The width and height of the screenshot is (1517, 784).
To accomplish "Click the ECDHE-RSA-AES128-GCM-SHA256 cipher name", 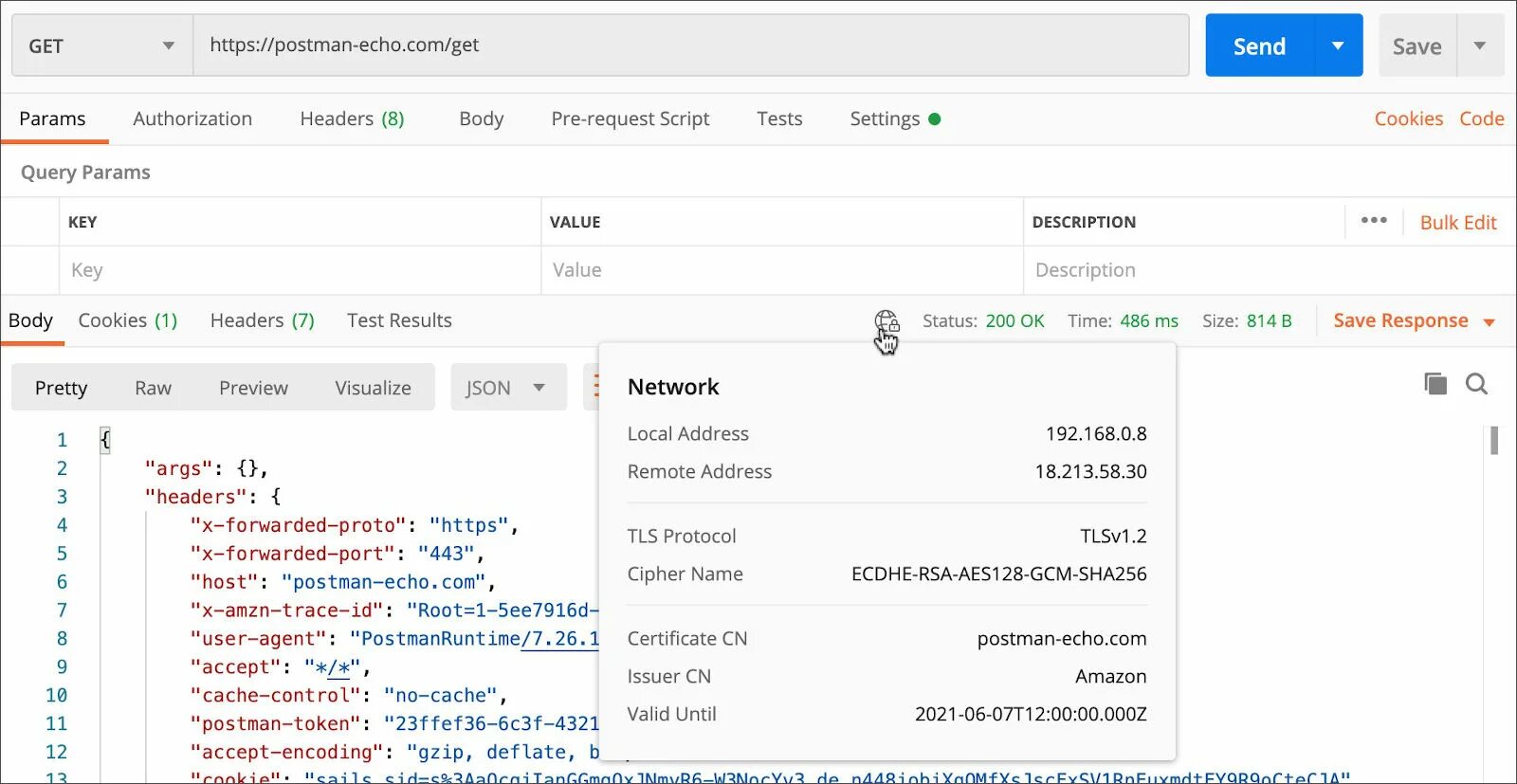I will coord(999,574).
